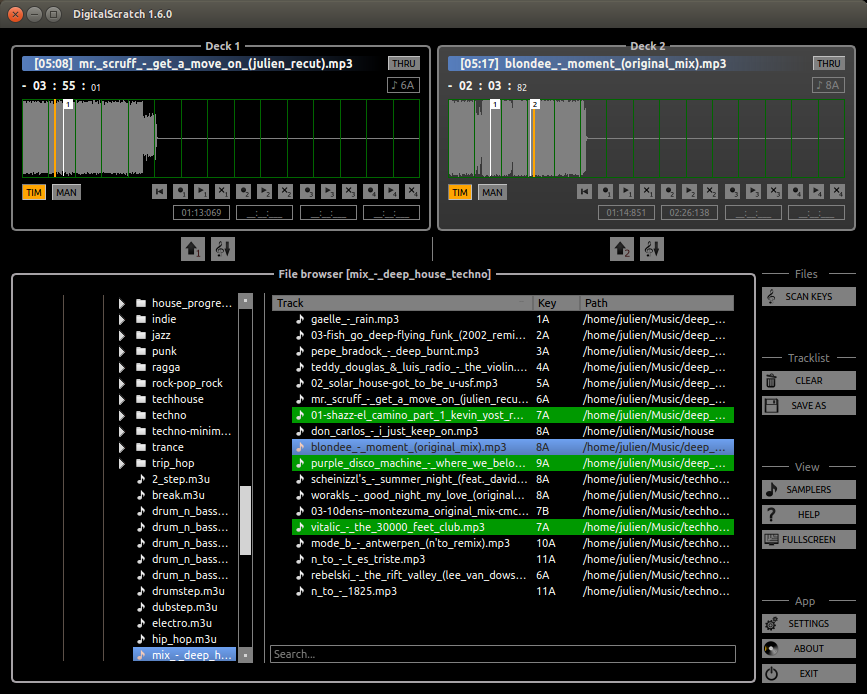Click the 8A key button on Deck 2
The image size is (867, 694).
coord(828,84)
